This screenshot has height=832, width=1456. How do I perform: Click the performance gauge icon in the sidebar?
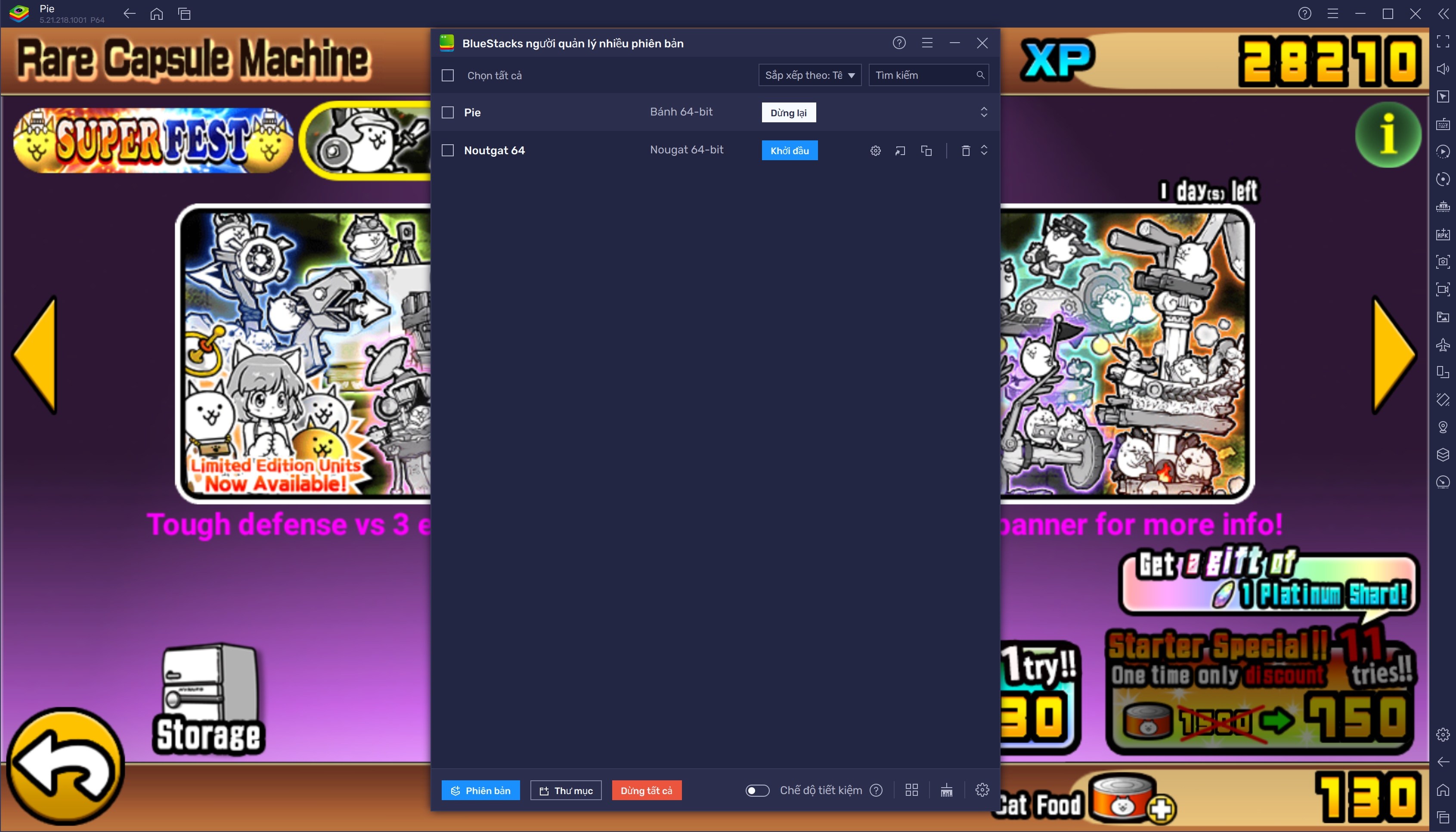tap(1442, 482)
